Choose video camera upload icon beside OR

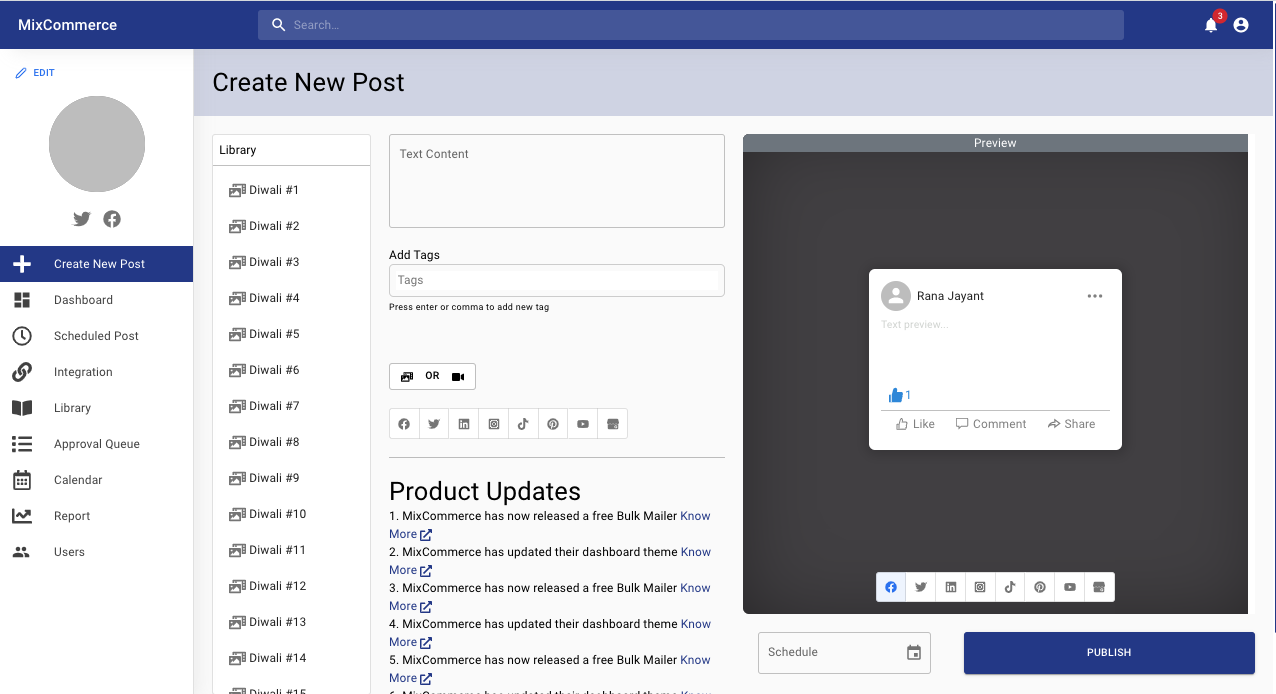(x=458, y=376)
